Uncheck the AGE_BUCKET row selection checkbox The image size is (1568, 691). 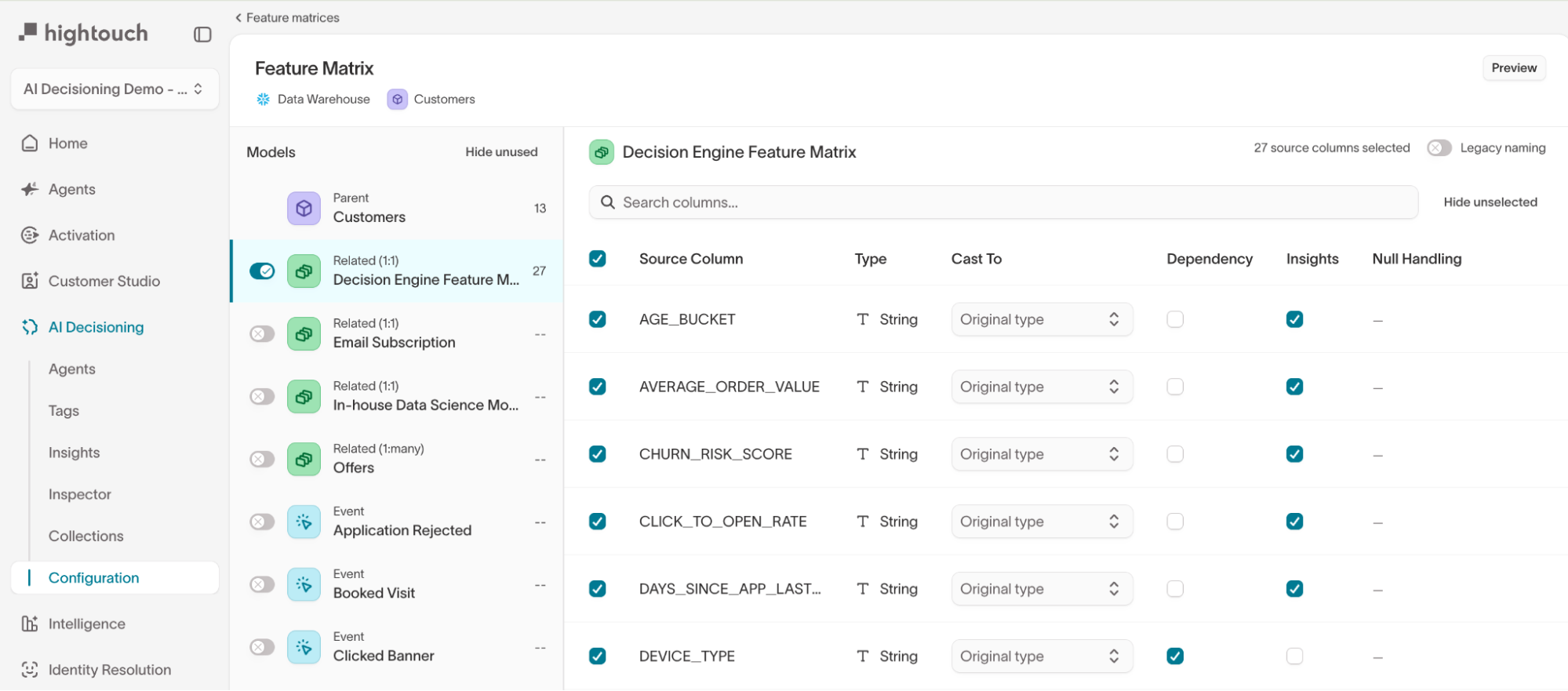click(598, 319)
